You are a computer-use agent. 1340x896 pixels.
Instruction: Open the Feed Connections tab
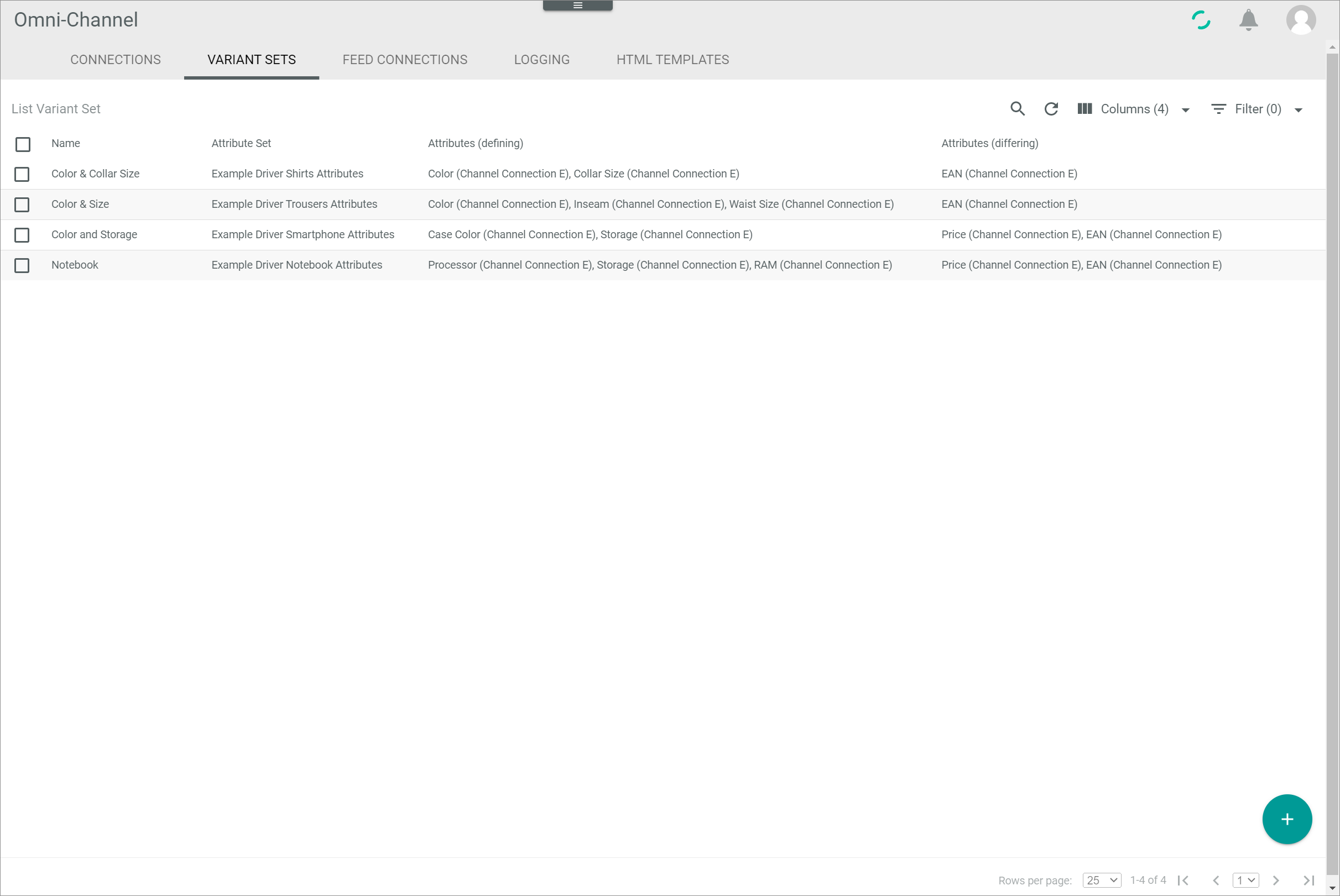point(405,60)
